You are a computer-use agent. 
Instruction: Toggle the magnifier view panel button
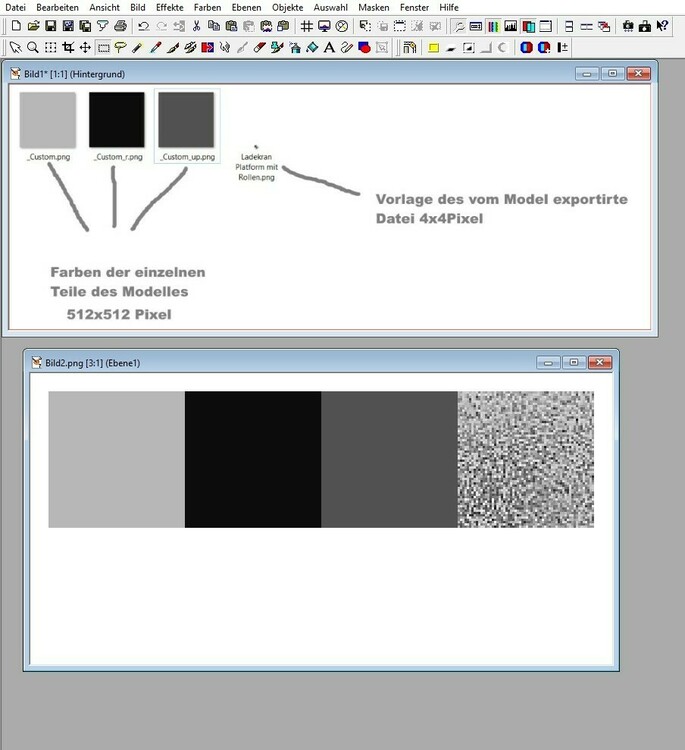(x=459, y=26)
